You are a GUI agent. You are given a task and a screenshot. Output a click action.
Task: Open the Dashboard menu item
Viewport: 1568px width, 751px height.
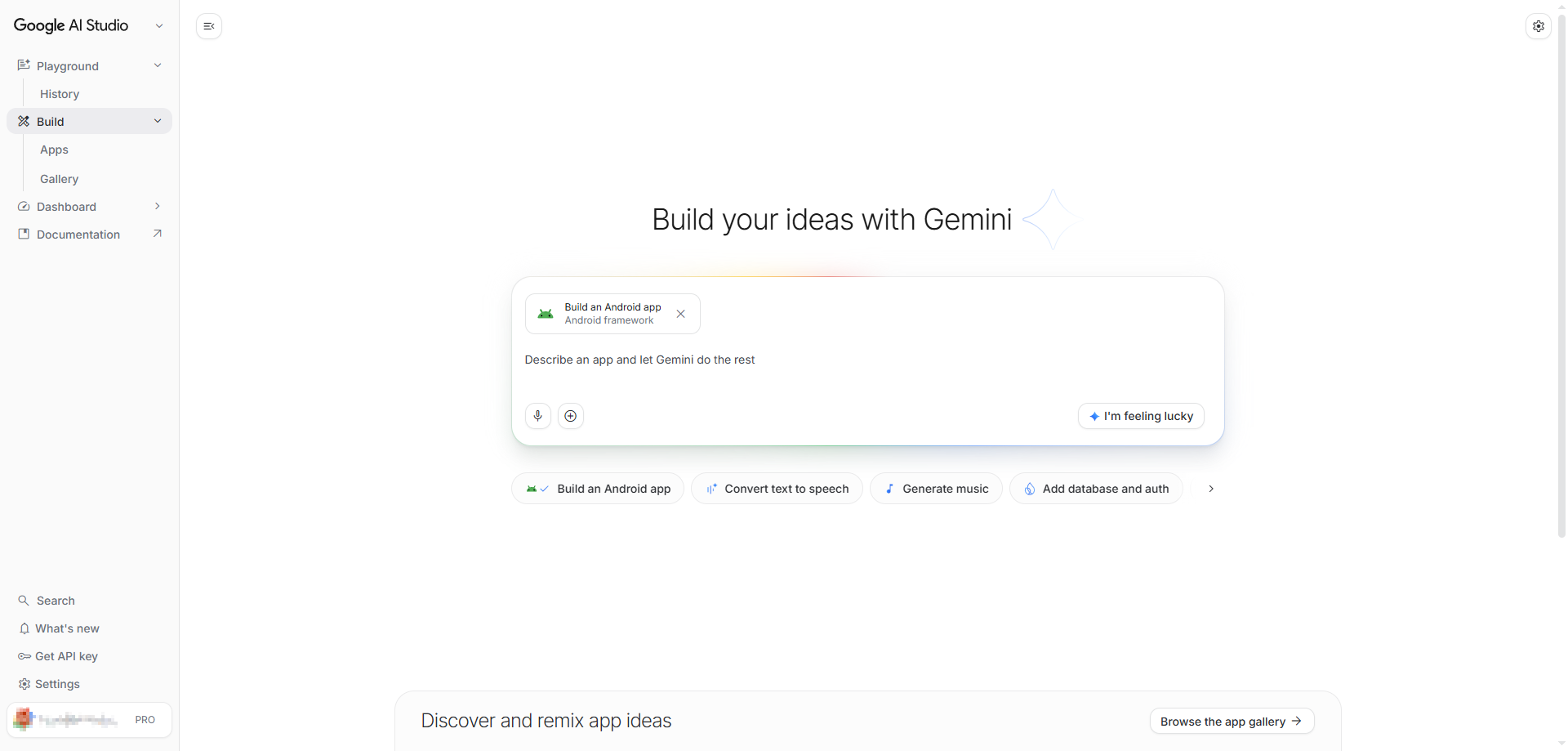coord(89,207)
